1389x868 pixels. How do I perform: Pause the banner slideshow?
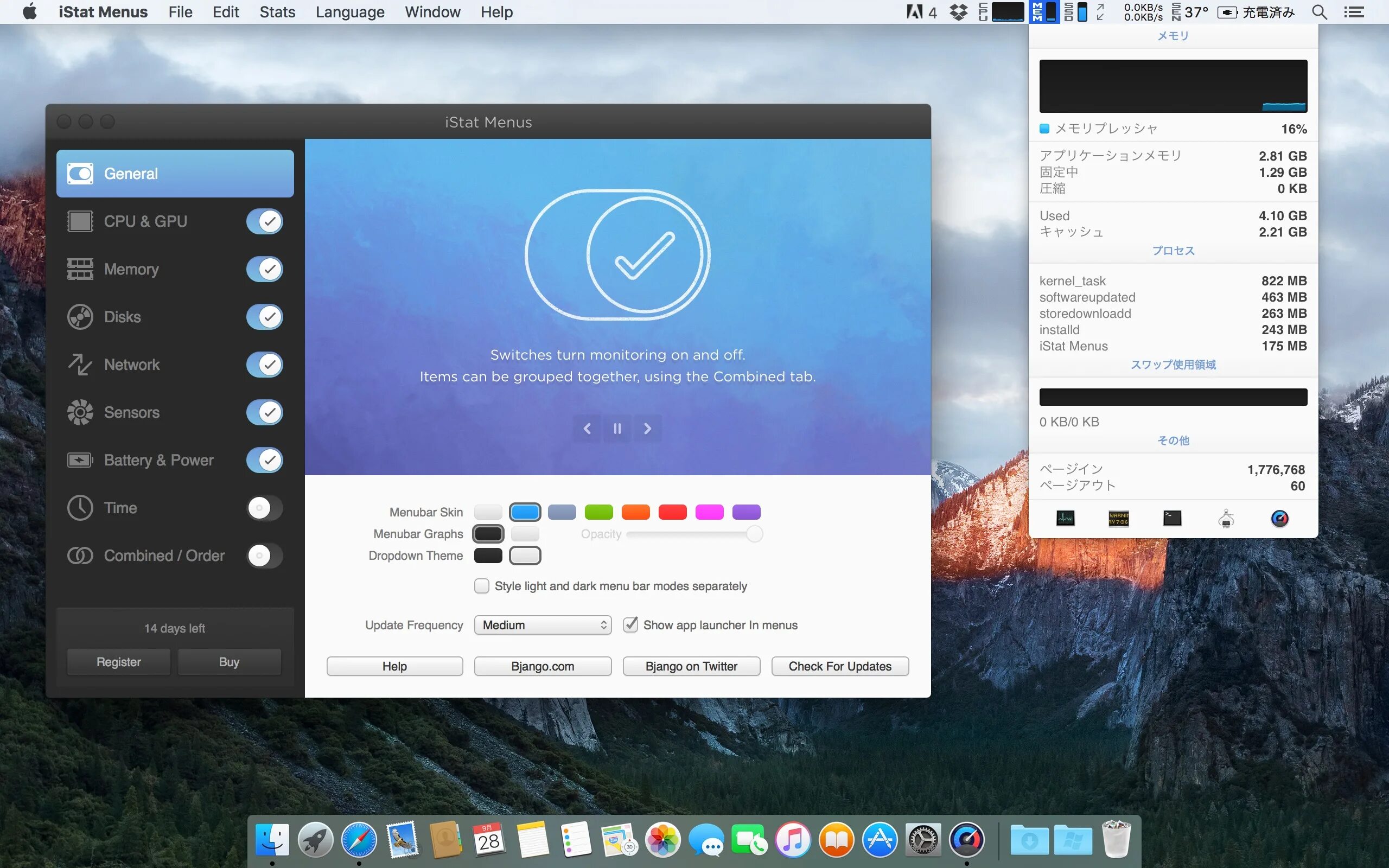pos(617,429)
